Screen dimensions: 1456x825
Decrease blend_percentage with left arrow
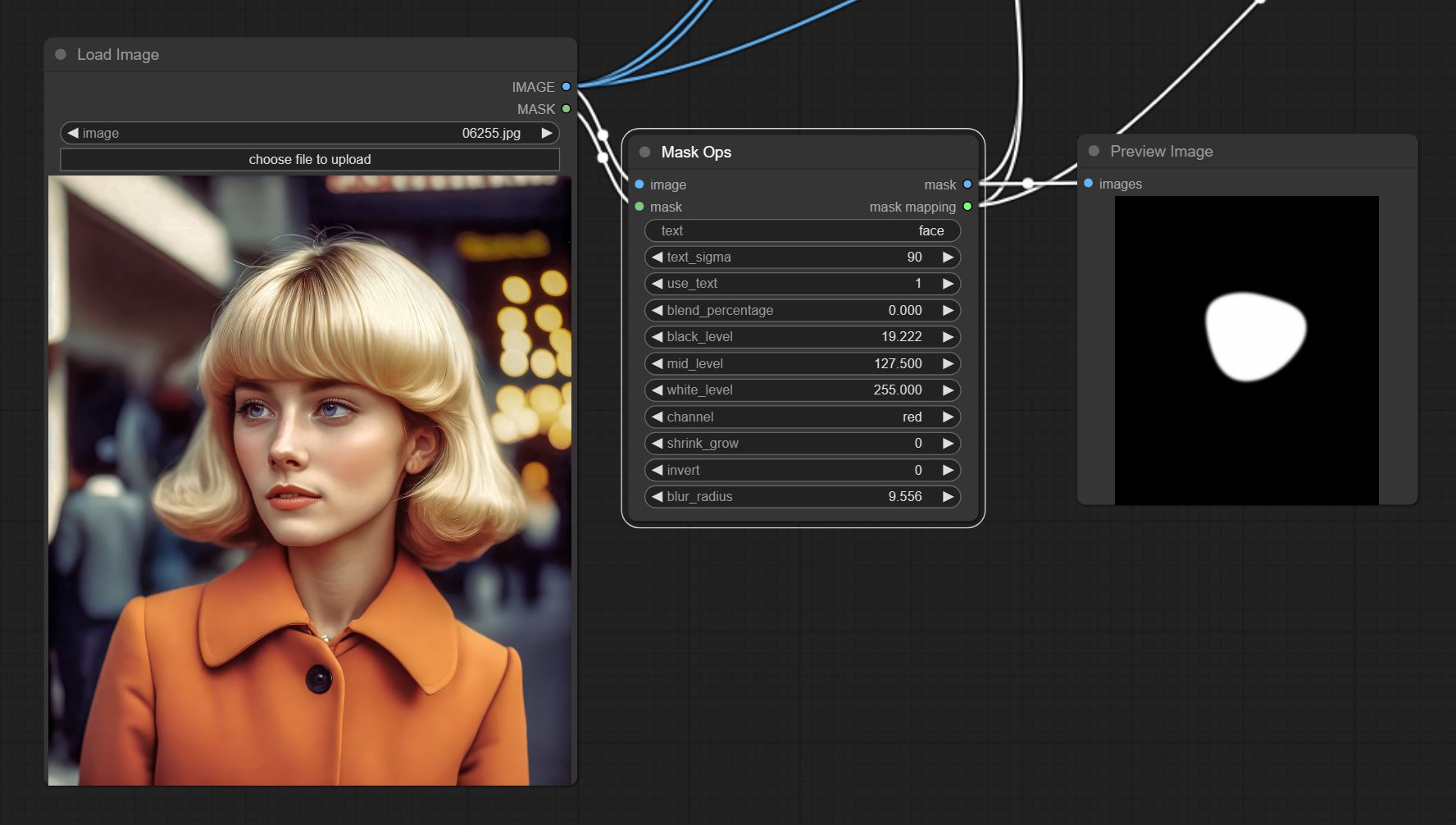point(657,310)
